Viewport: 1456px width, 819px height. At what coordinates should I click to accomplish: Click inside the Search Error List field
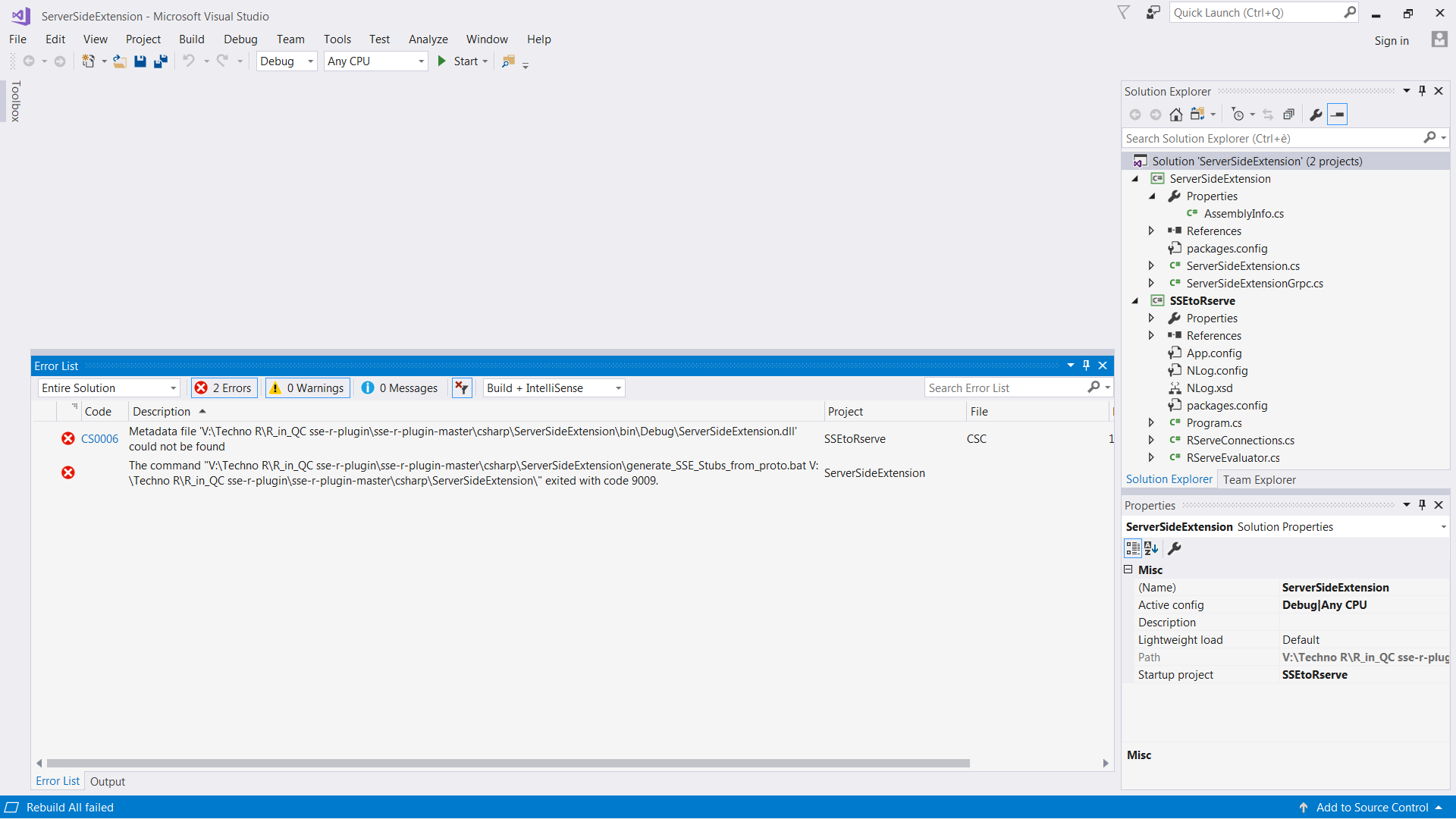pos(1001,388)
